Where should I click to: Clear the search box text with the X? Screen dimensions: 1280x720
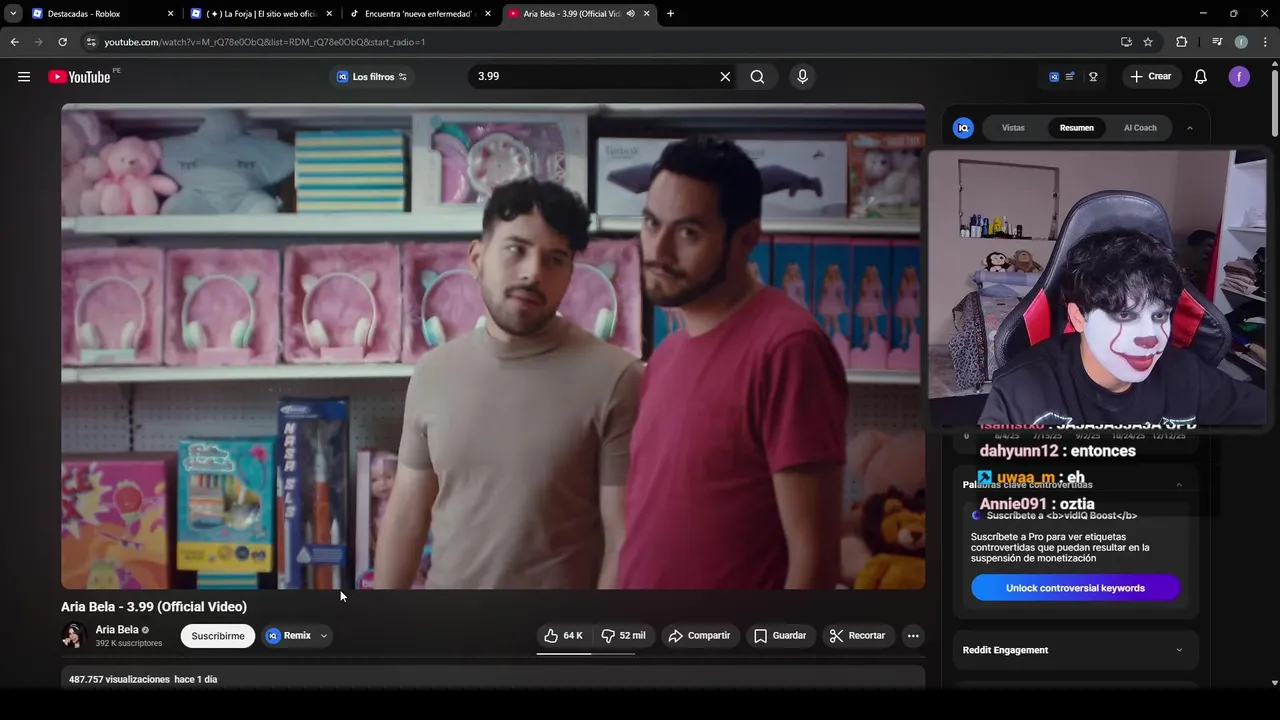725,77
